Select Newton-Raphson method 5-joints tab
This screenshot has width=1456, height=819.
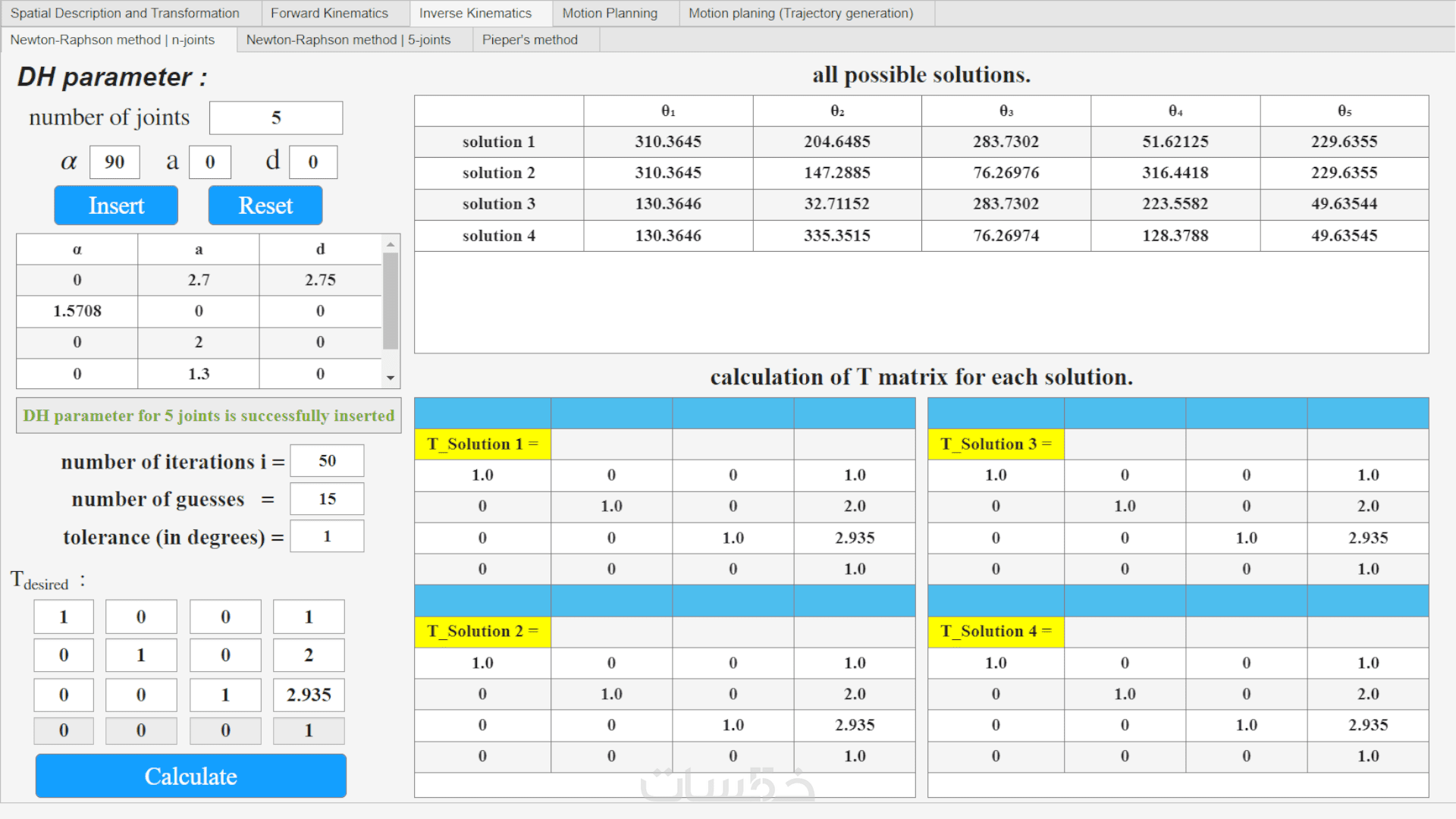pos(348,39)
